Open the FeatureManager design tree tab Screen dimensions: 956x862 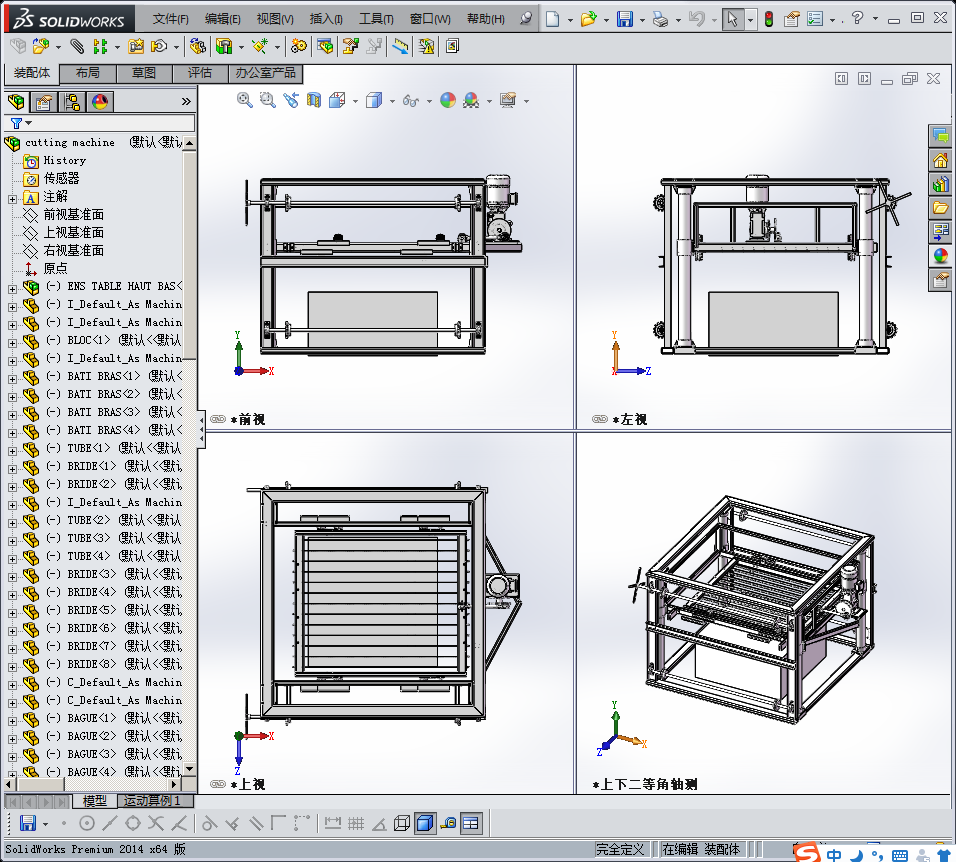pos(16,102)
